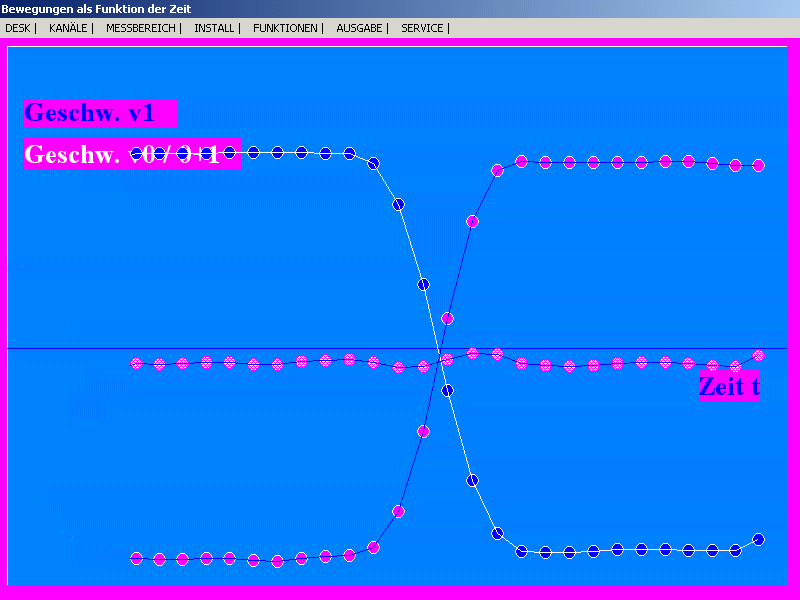
Task: Open the FUNKTIONEN menu
Action: (x=285, y=28)
